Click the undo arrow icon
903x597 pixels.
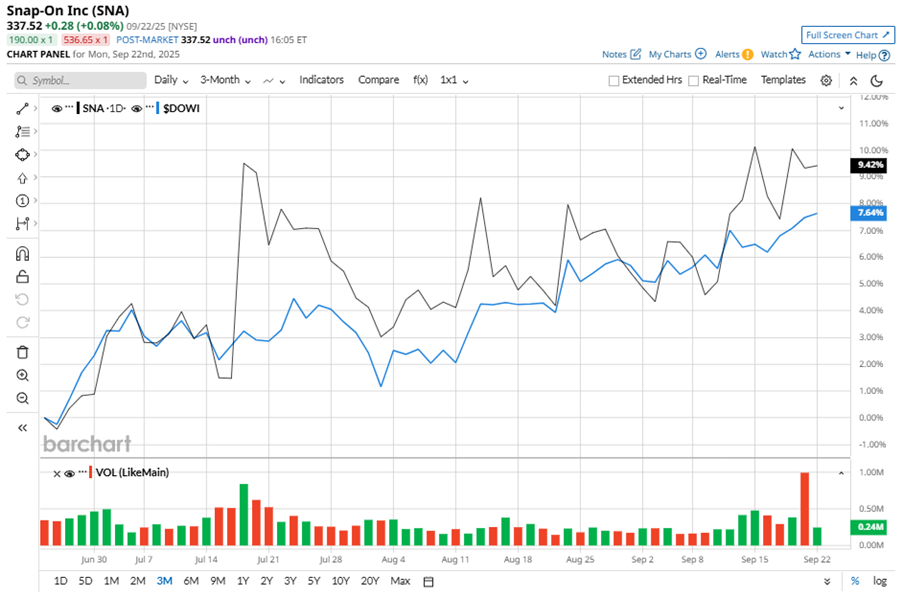pos(22,299)
